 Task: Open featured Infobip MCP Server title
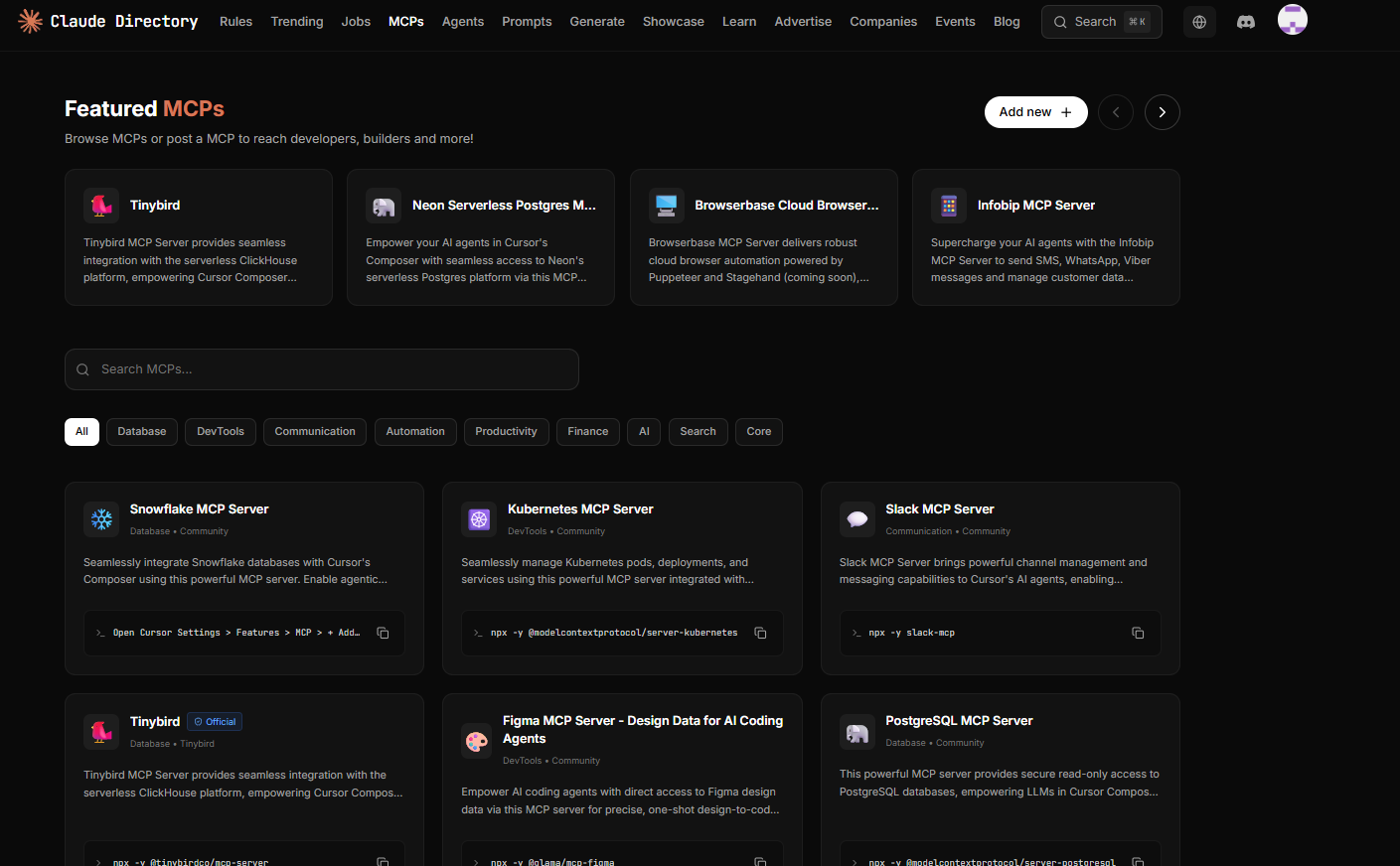[1036, 206]
